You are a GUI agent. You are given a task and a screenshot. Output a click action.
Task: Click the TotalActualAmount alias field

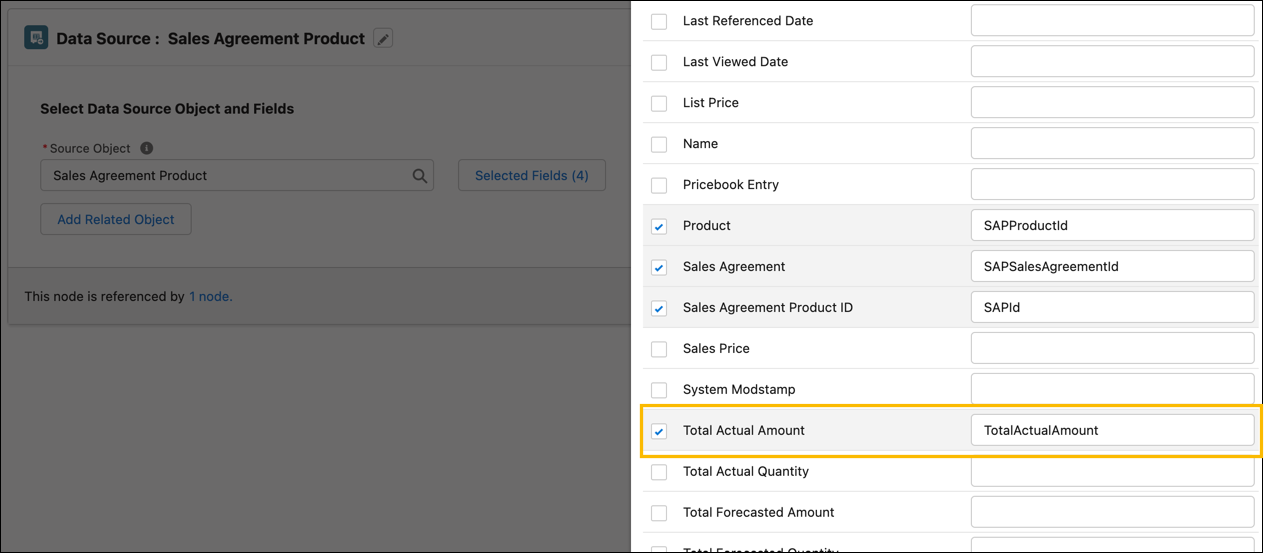coord(1112,431)
